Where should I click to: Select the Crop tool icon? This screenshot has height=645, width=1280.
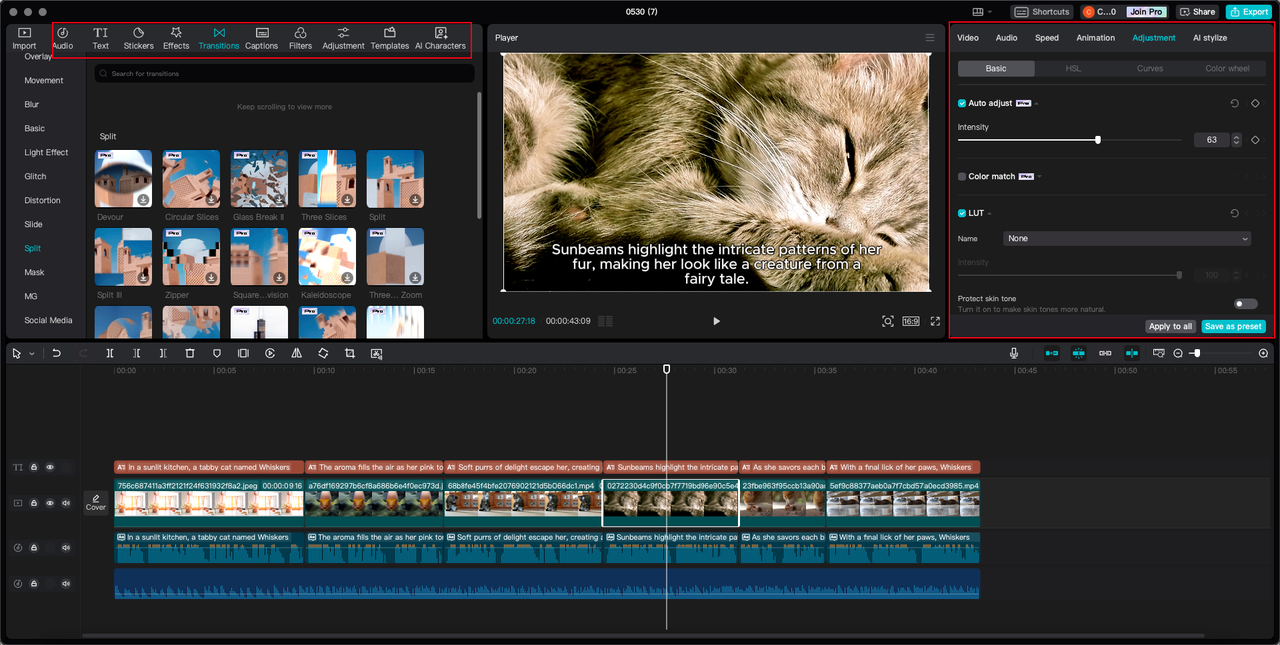pos(350,353)
